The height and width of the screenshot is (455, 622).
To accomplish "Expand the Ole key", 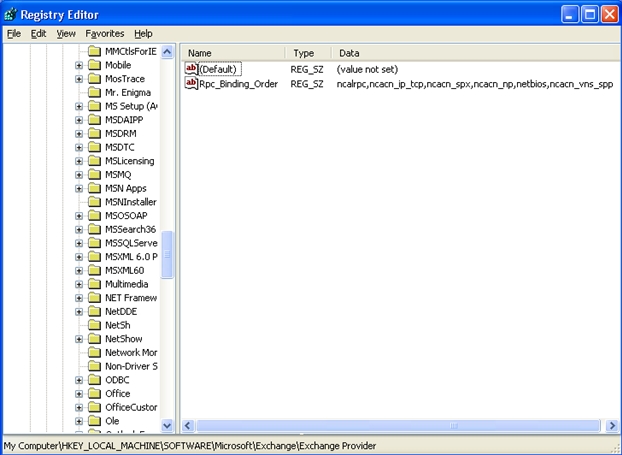I will click(79, 421).
